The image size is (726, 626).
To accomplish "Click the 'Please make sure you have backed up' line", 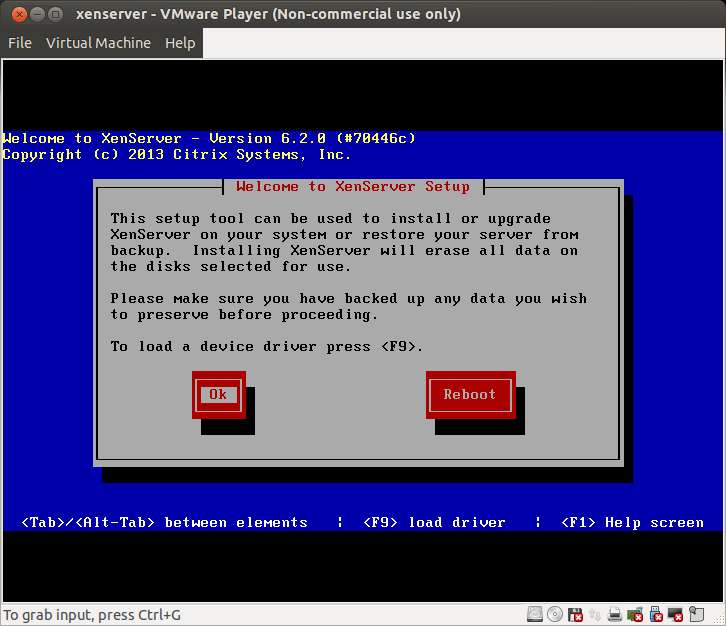I will click(349, 299).
